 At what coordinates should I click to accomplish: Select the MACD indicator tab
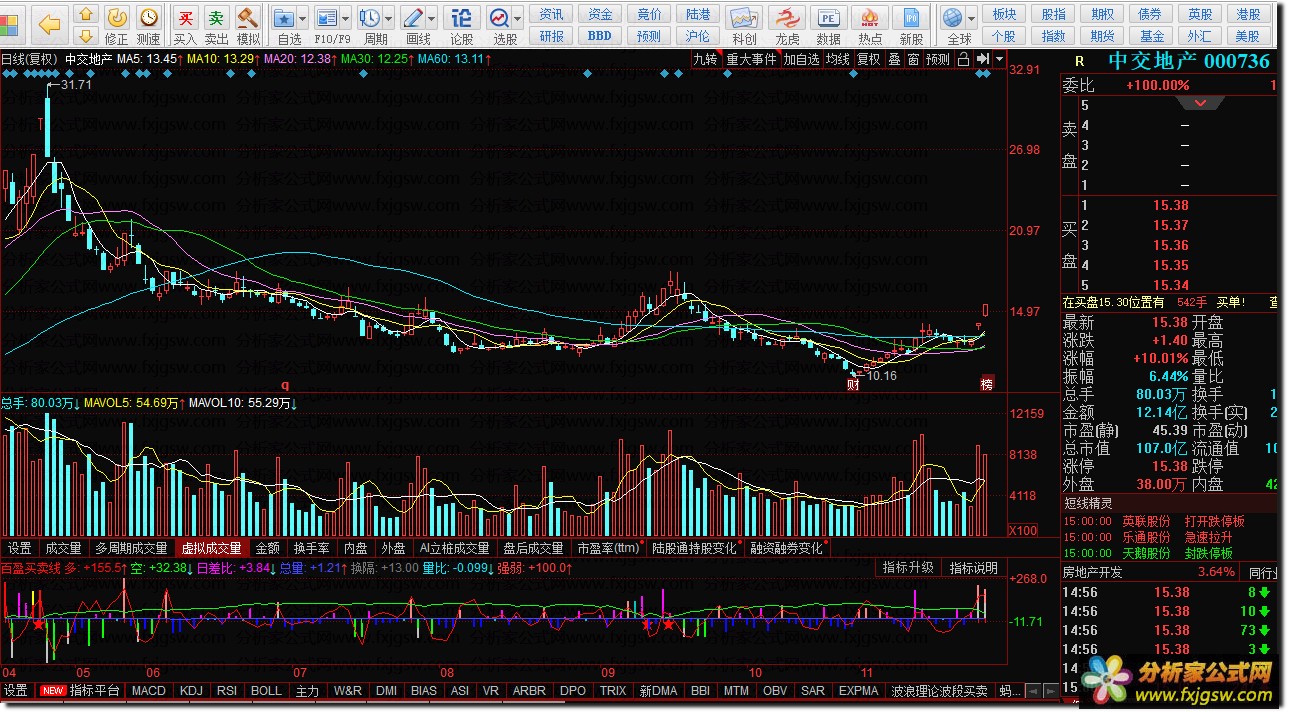[x=149, y=691]
